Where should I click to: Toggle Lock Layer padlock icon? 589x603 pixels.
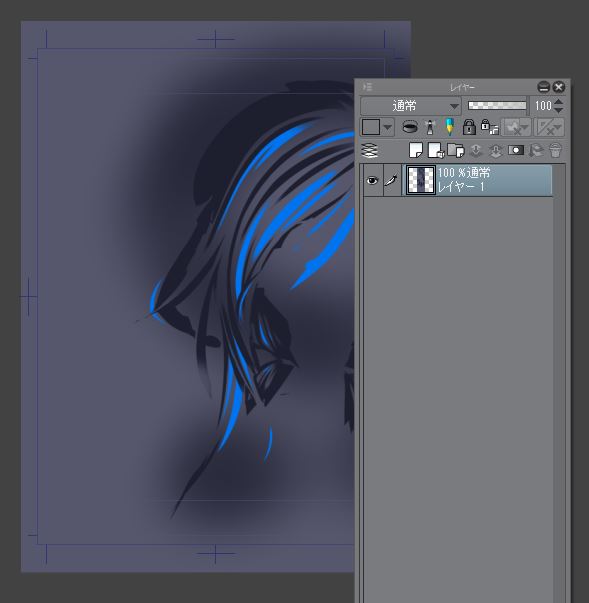point(469,127)
